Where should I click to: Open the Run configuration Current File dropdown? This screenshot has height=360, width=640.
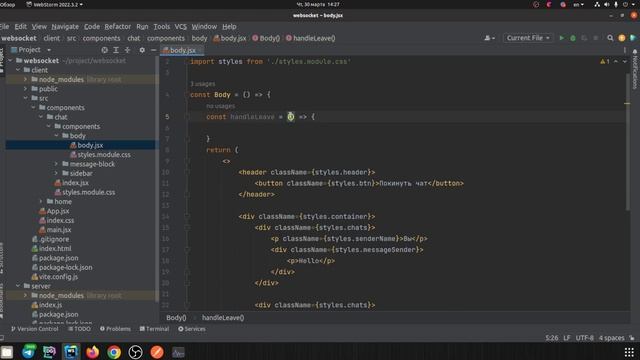[x=528, y=38]
